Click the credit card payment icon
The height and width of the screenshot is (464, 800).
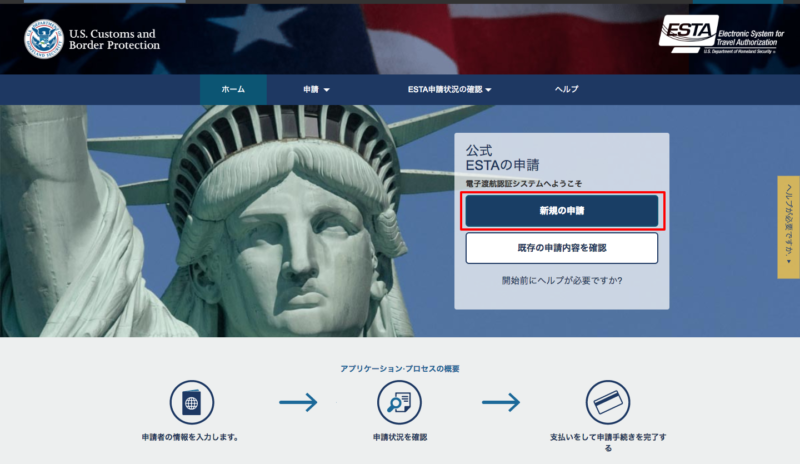click(x=607, y=402)
